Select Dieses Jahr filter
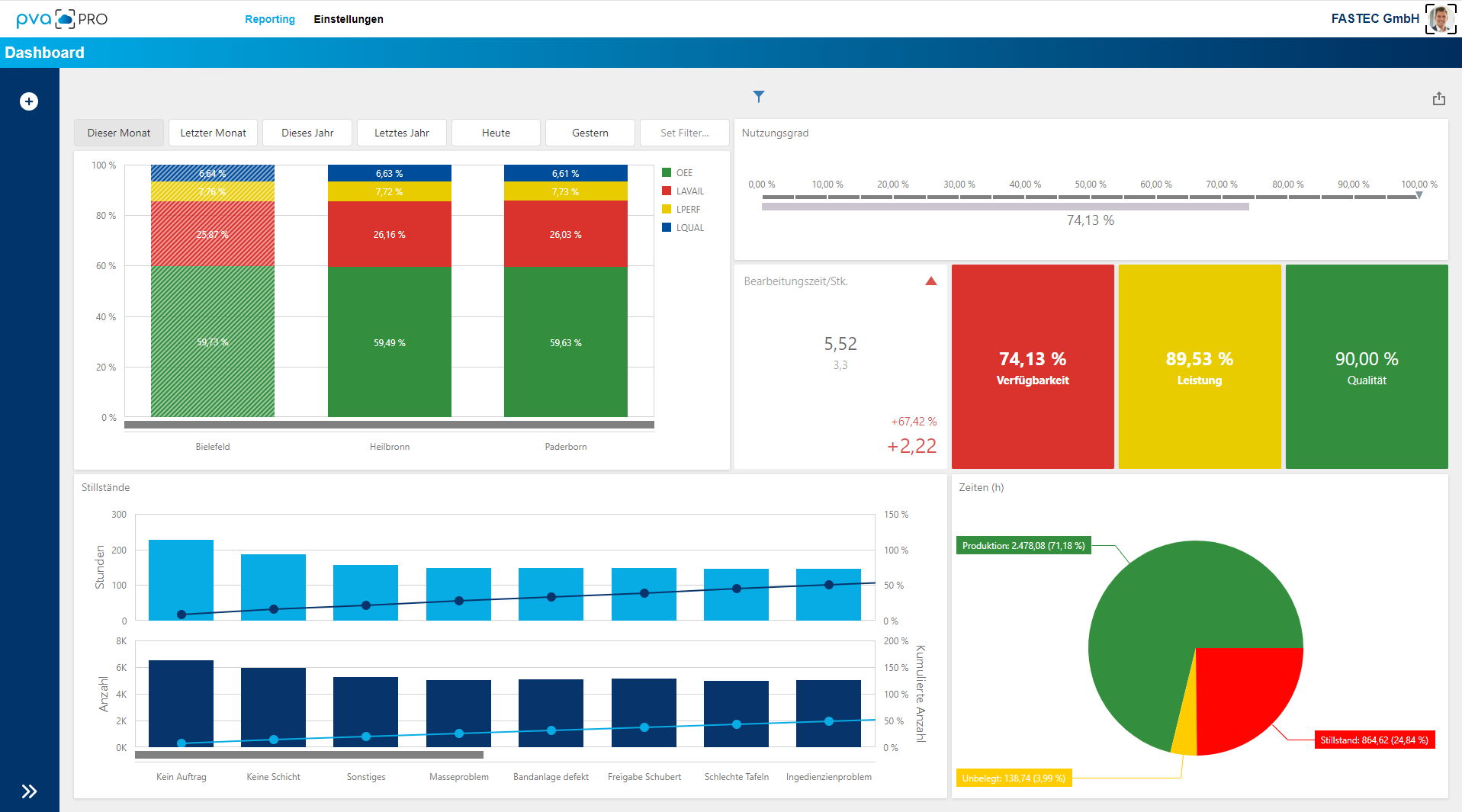This screenshot has width=1462, height=812. [307, 133]
